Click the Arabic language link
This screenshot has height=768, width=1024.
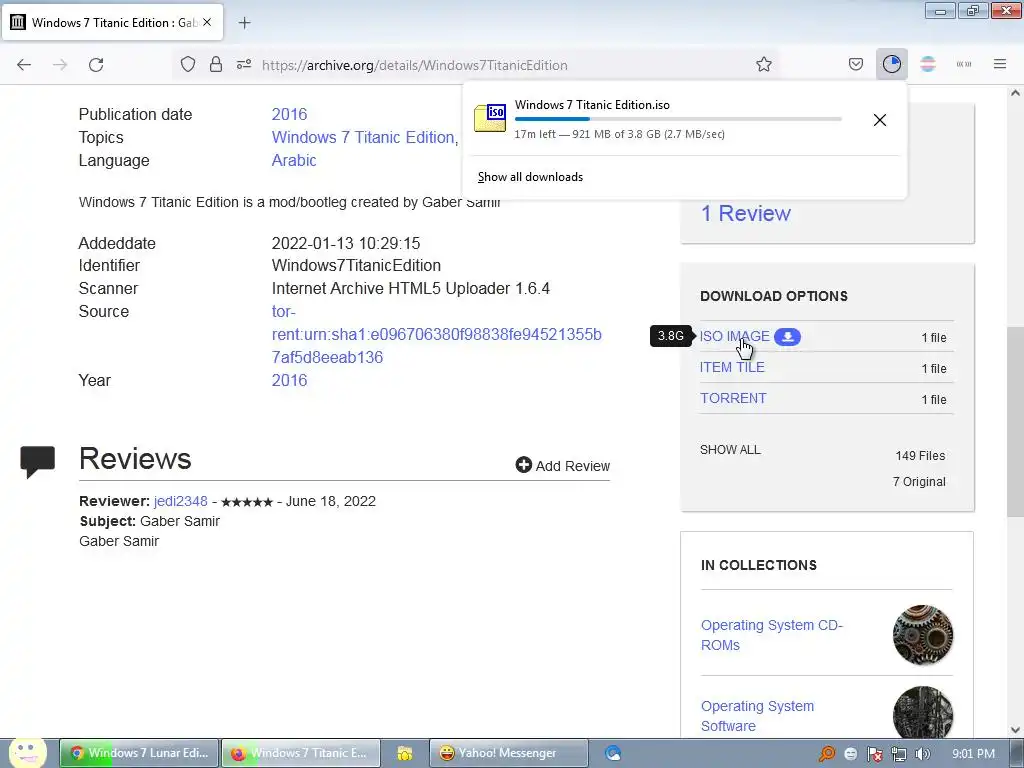(294, 160)
